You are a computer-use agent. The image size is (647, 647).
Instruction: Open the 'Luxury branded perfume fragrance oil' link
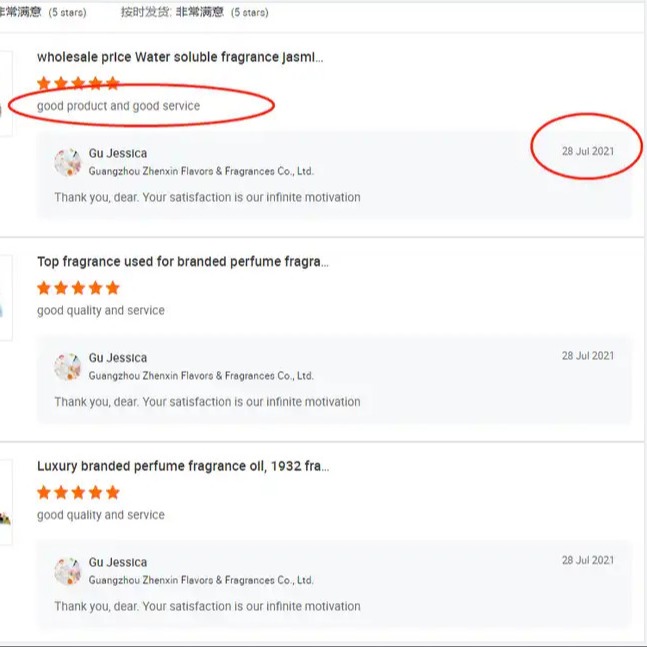coord(182,466)
